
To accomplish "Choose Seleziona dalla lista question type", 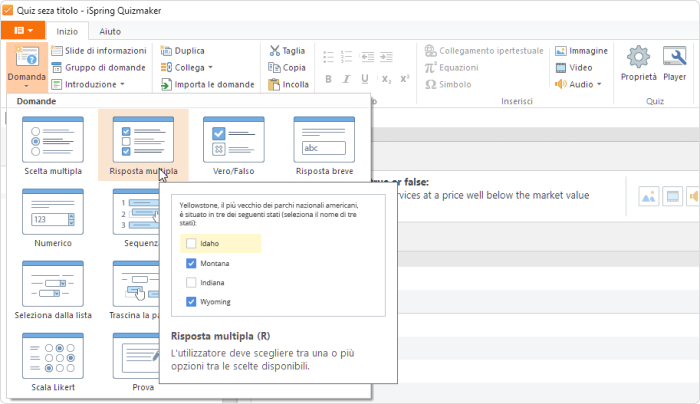I will pos(53,290).
